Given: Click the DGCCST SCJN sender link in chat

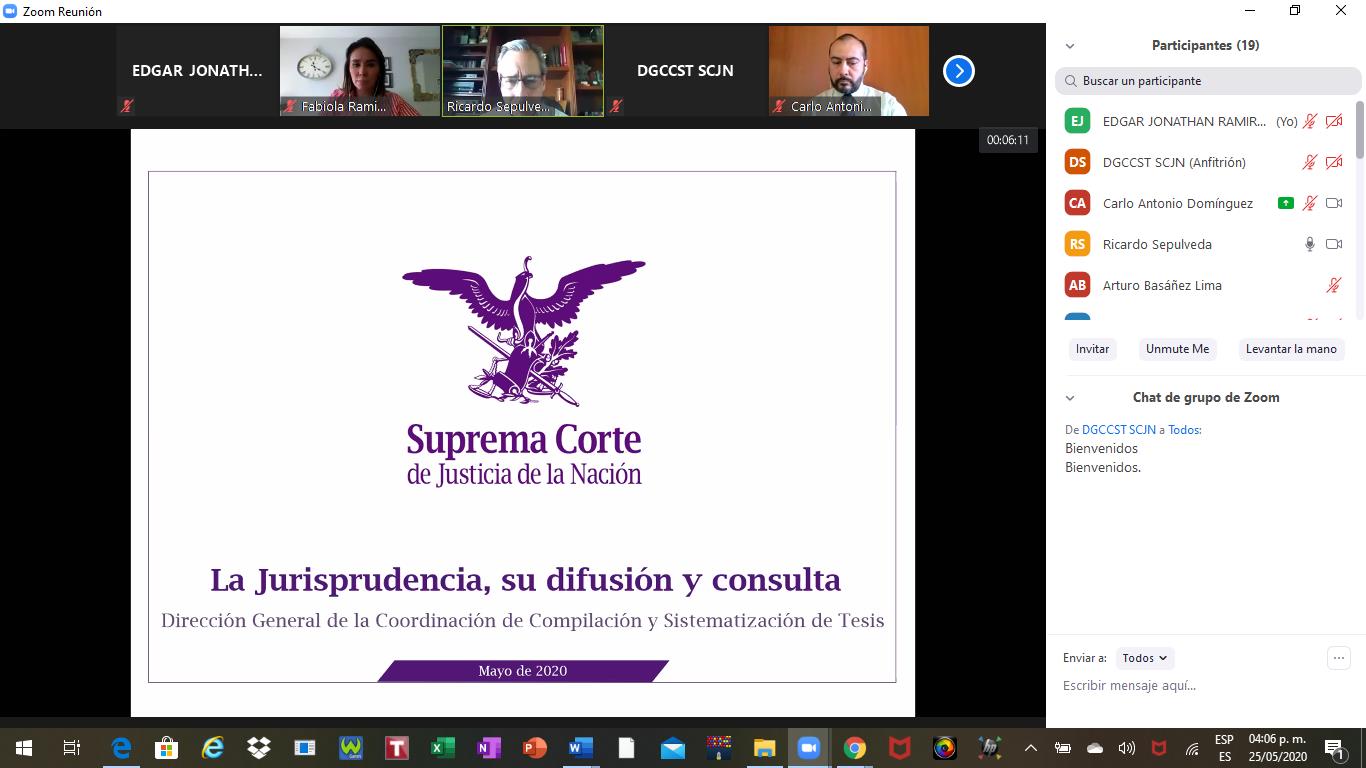Looking at the screenshot, I should (1118, 430).
